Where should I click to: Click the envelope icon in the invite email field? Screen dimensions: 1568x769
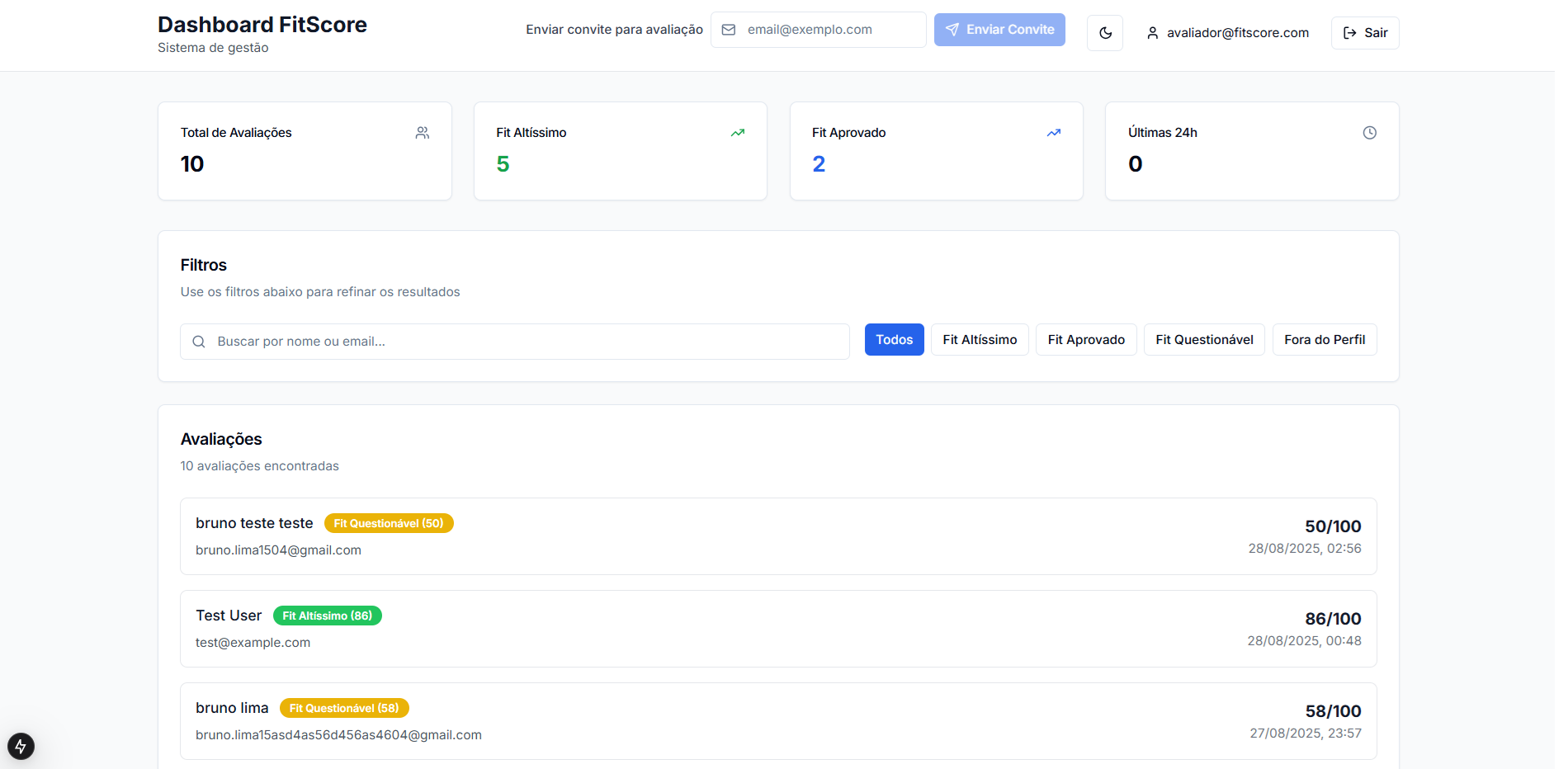click(729, 30)
